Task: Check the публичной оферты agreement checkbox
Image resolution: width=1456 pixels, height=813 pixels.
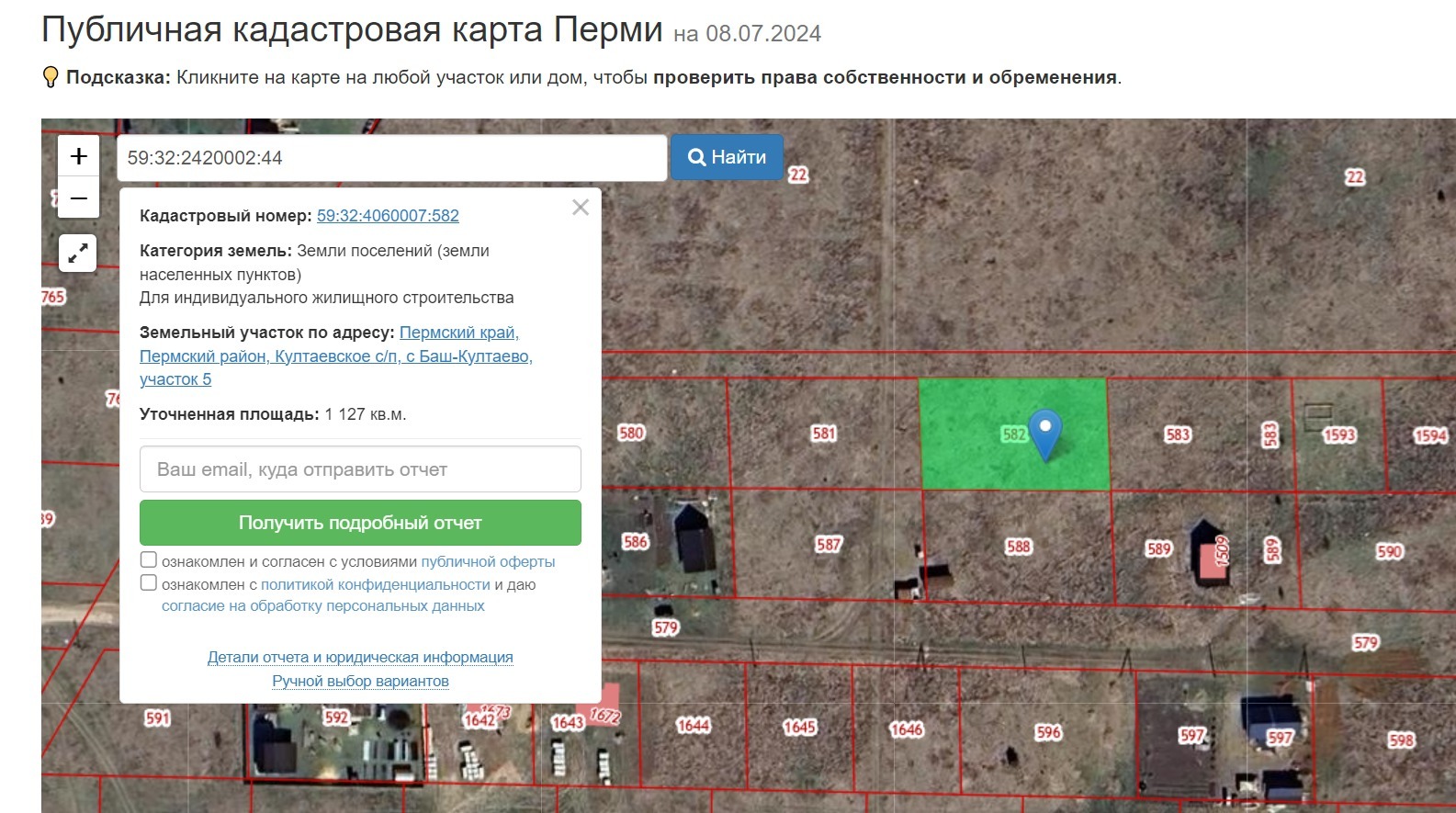Action: pyautogui.click(x=148, y=559)
